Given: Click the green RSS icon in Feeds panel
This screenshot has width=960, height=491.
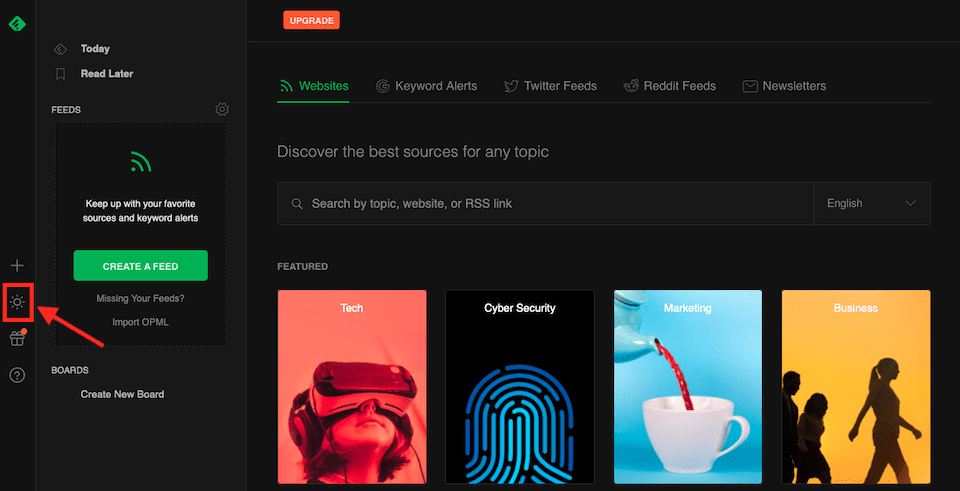Looking at the screenshot, I should click(x=140, y=160).
